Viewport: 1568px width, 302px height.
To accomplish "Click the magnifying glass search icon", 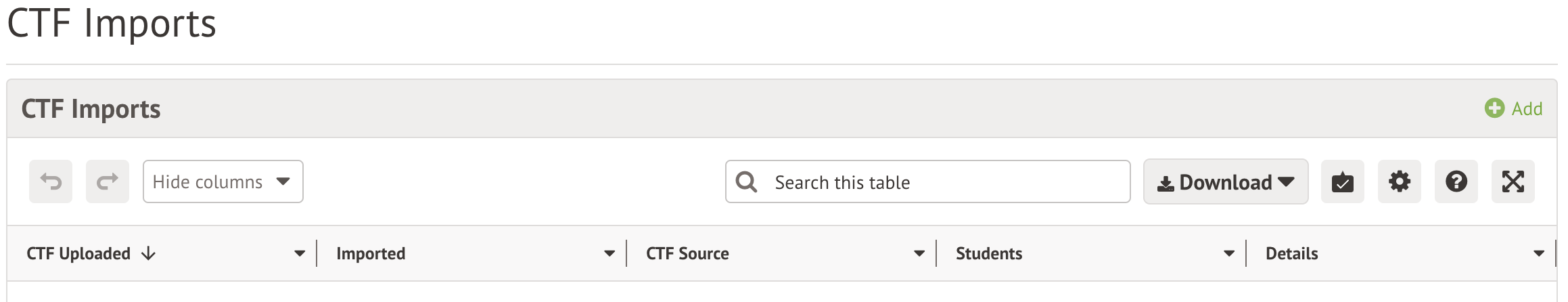I will point(746,181).
